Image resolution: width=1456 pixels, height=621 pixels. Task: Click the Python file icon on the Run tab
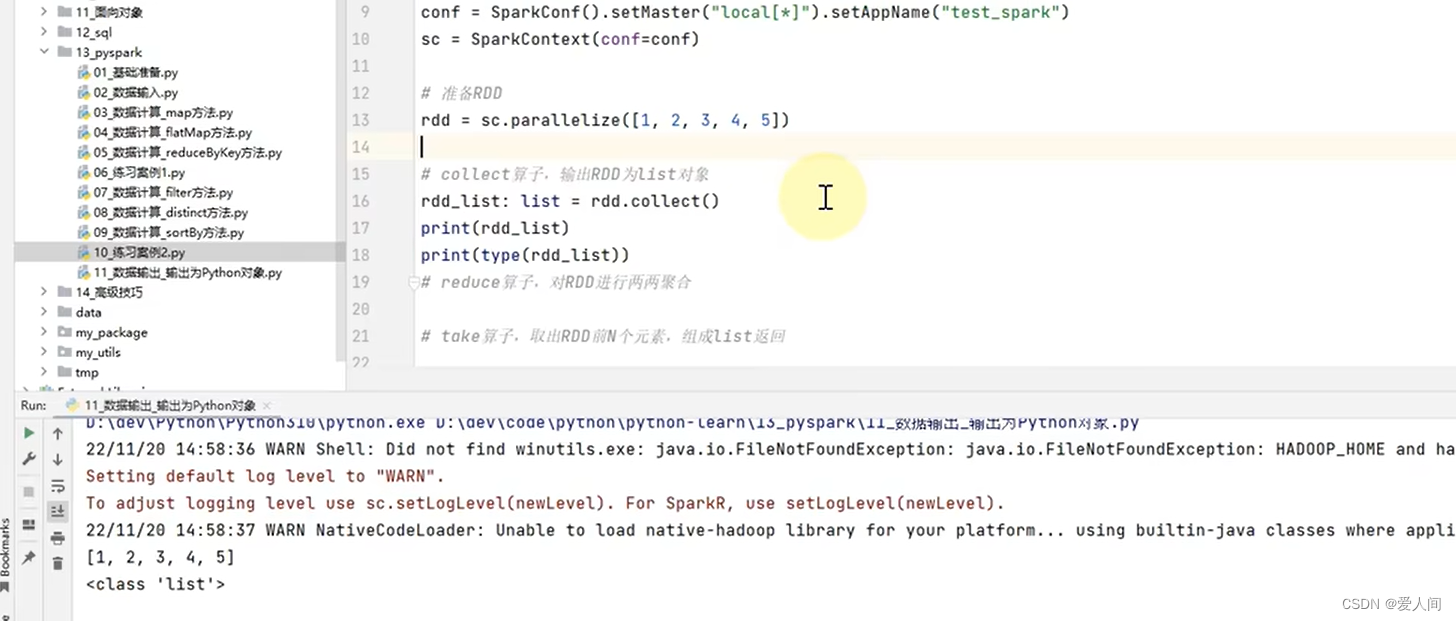coord(71,405)
